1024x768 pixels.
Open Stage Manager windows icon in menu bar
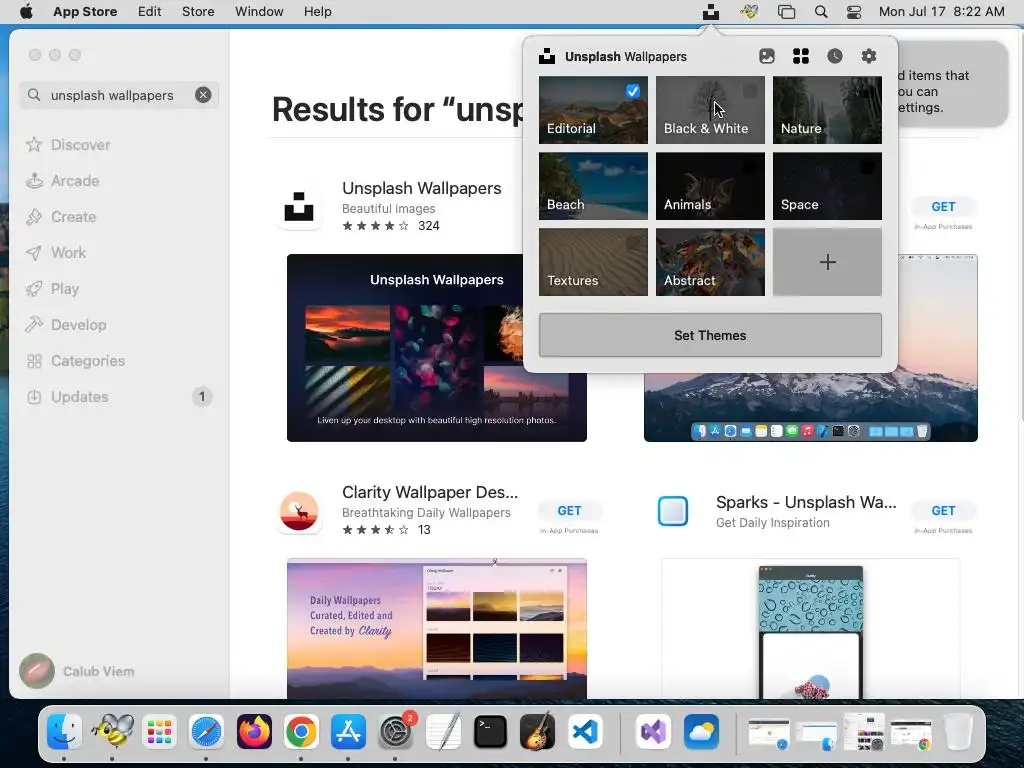(x=786, y=12)
